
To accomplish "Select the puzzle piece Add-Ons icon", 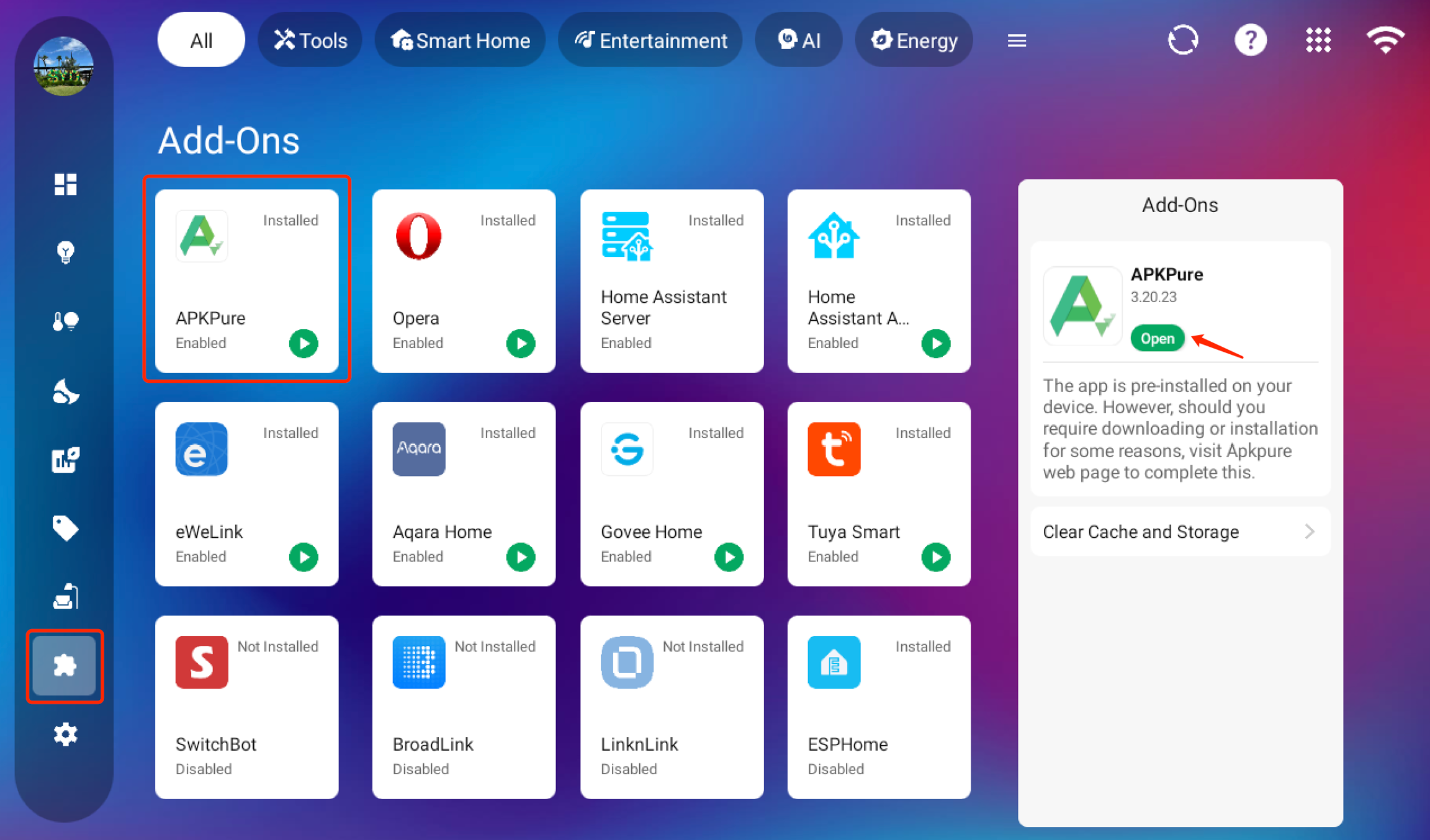I will coord(65,666).
